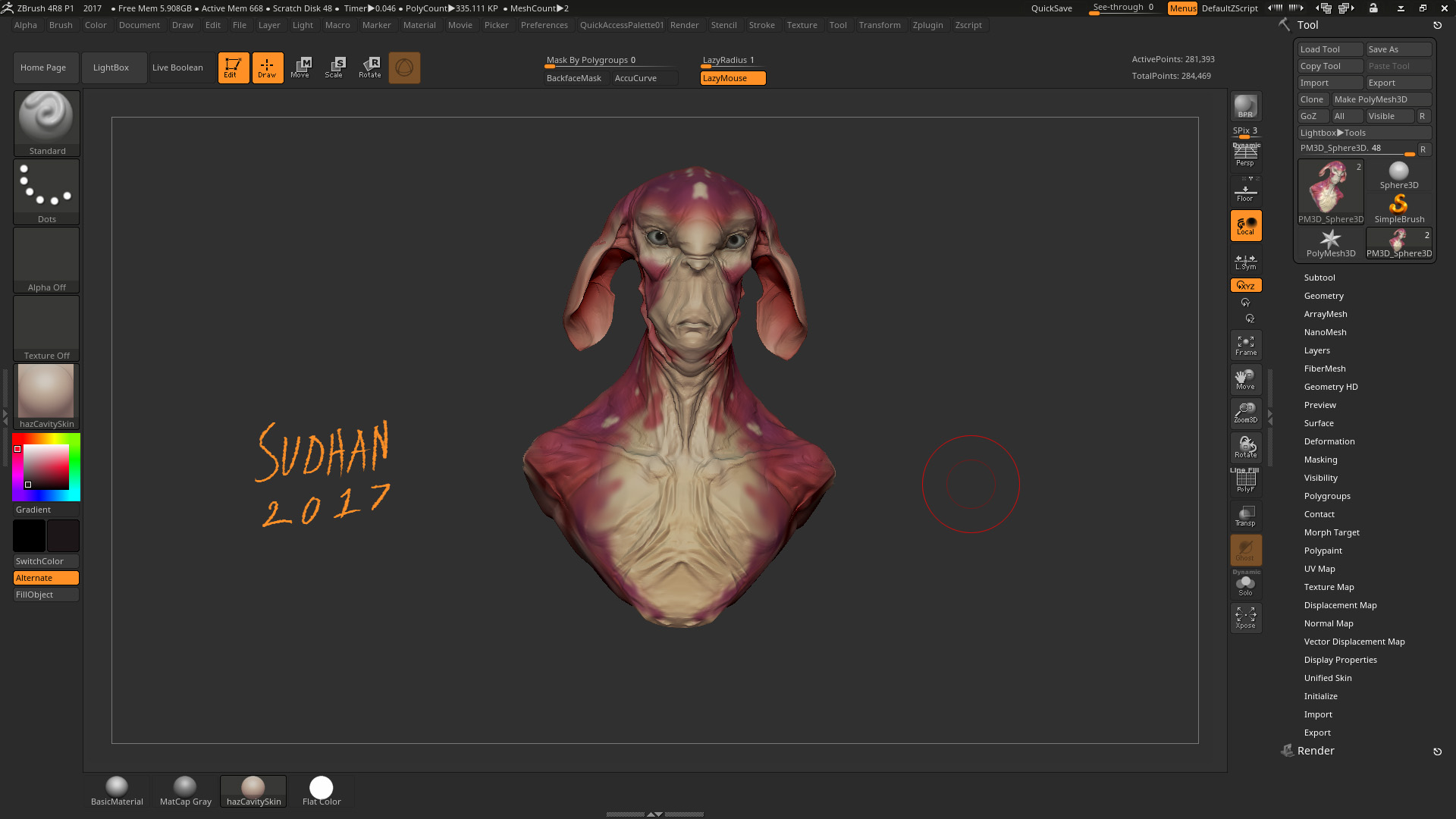Click the Gizmo 3D round icon
The width and height of the screenshot is (1456, 819).
point(404,67)
